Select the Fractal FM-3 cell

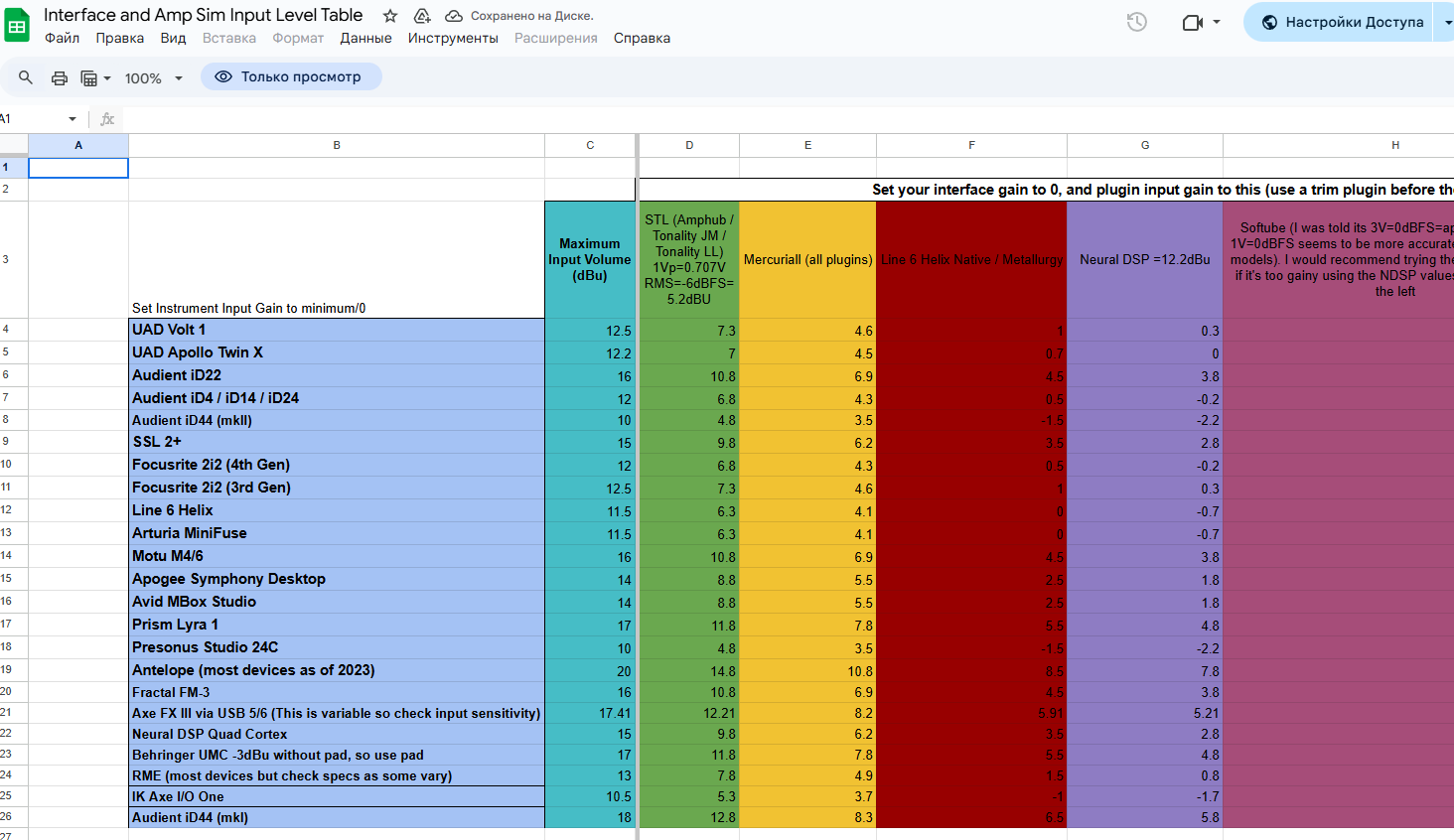(x=337, y=692)
